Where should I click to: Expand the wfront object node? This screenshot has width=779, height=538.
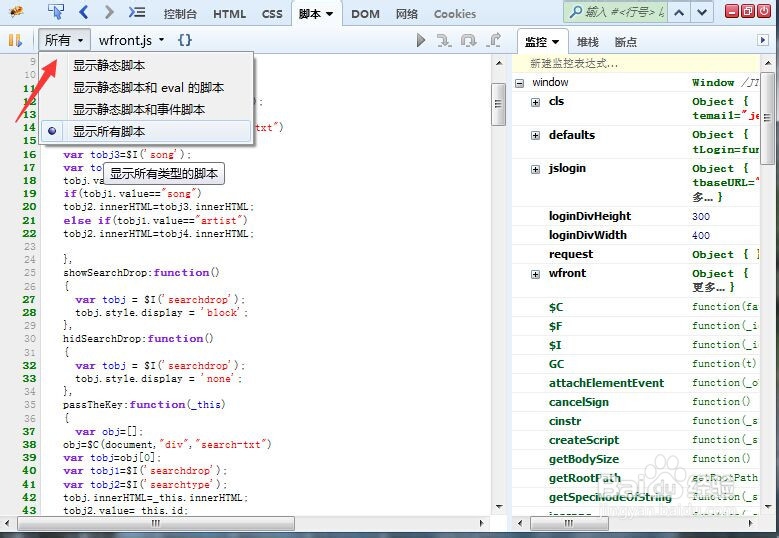536,274
